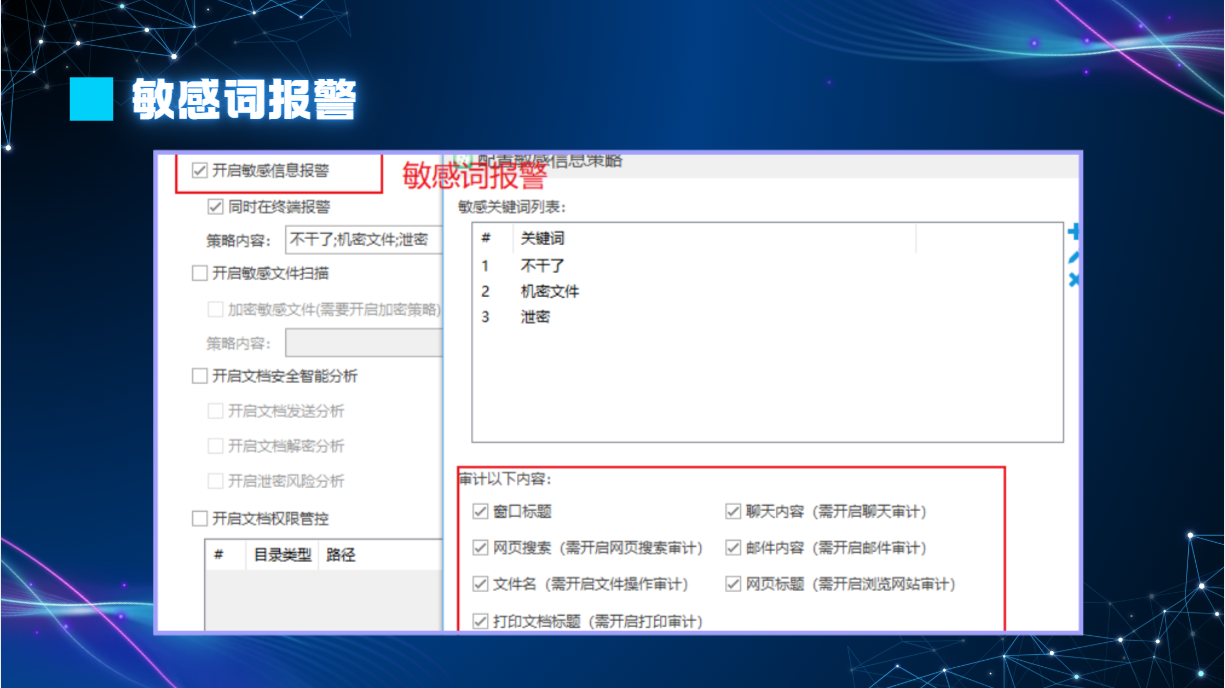Viewport: 1225px width, 688px height.
Task: Enable 开启敏感文件扫描 checkbox
Action: click(x=200, y=272)
